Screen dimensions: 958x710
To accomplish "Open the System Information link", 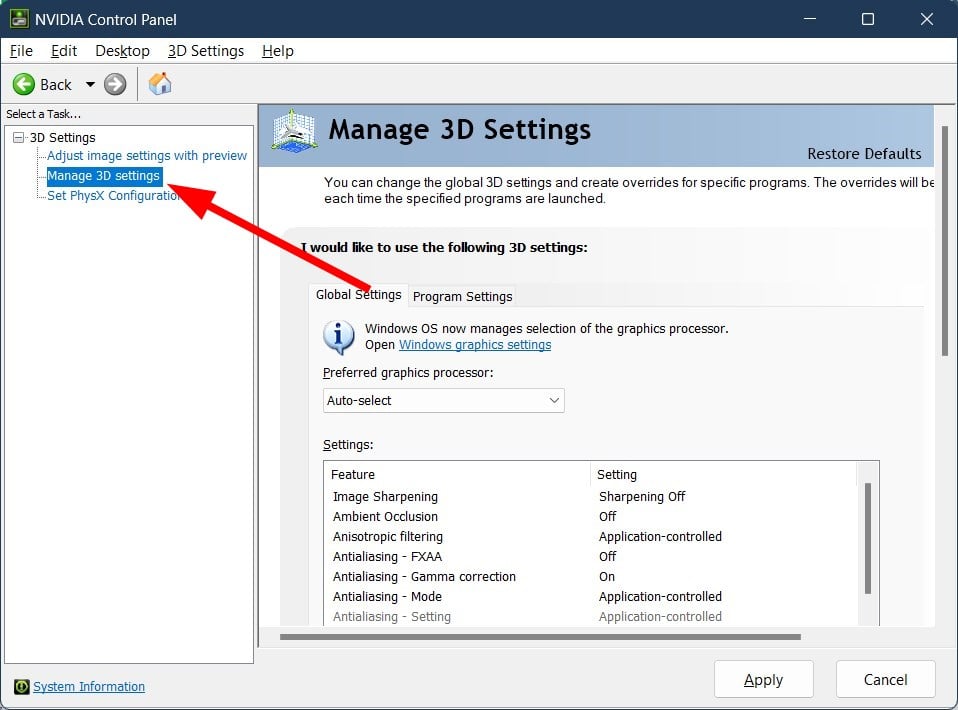I will 89,687.
